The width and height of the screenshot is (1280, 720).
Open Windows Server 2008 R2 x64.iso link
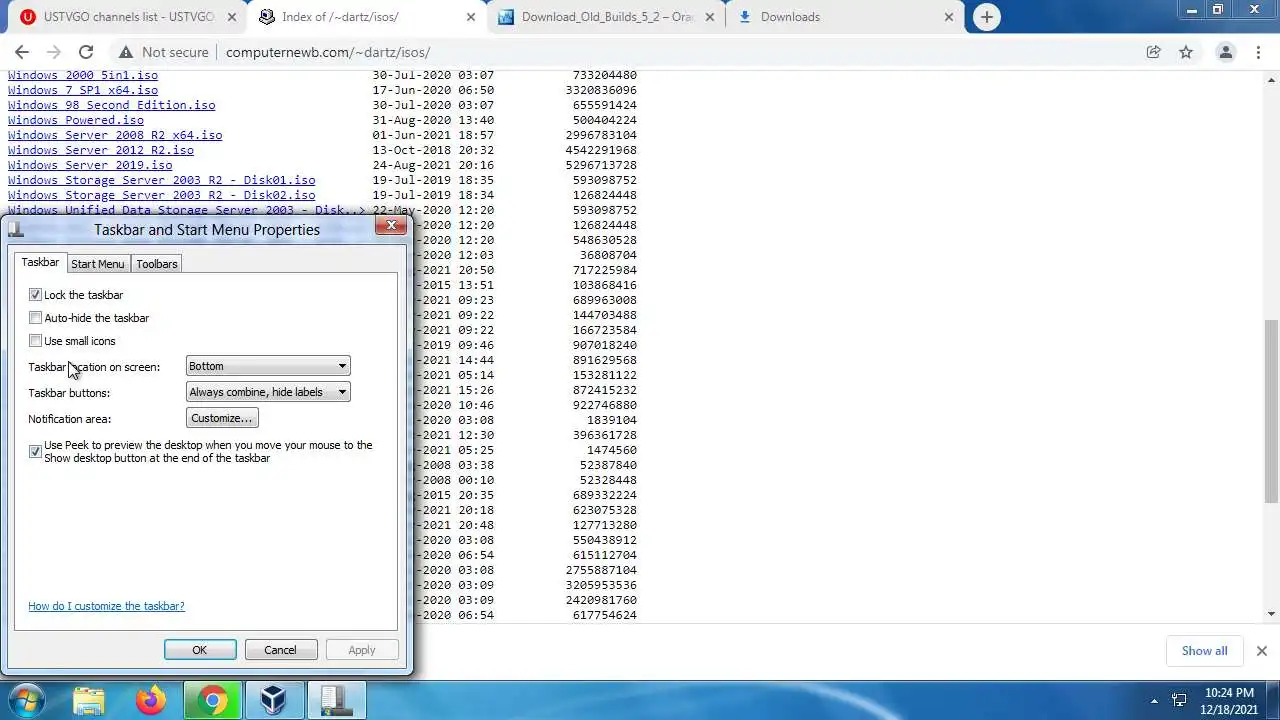click(115, 135)
